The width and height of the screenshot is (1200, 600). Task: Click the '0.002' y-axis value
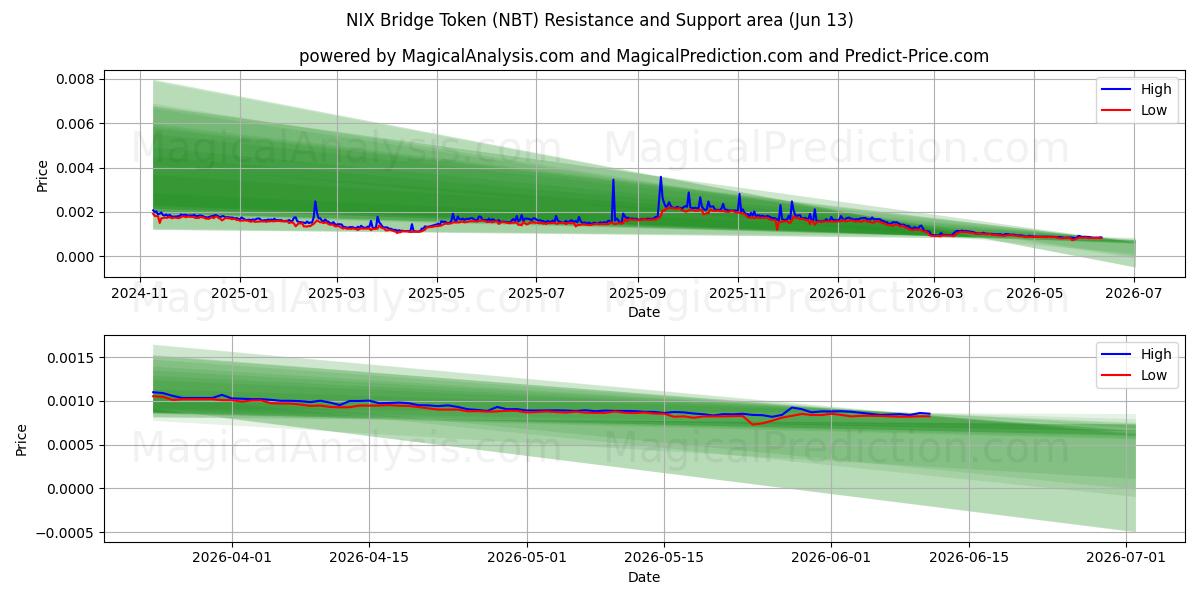pyautogui.click(x=76, y=212)
